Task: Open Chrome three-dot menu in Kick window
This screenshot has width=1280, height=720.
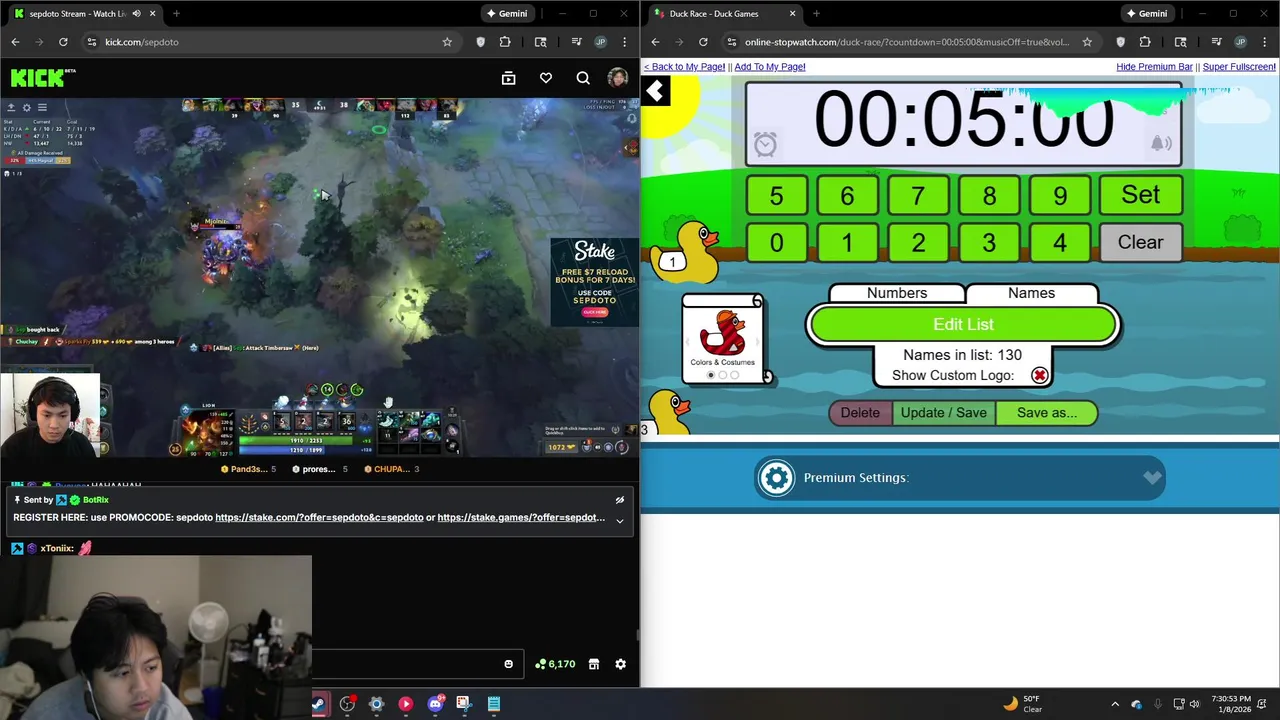Action: pos(625,42)
